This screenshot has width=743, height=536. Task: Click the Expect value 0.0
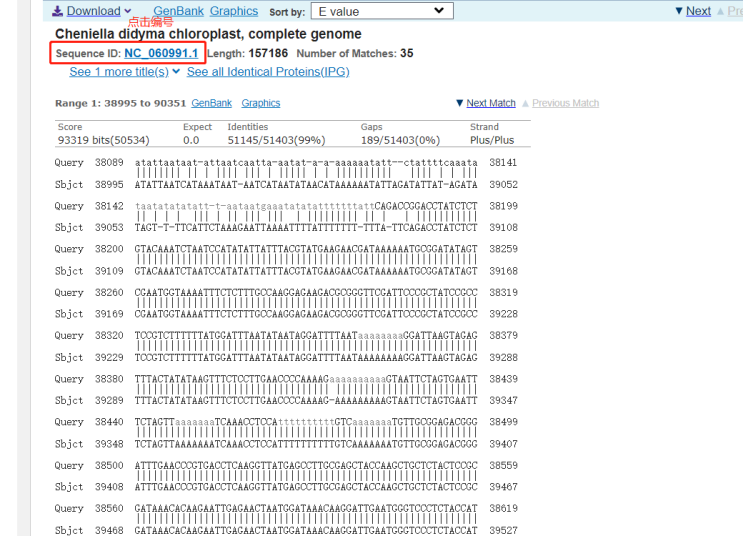(x=191, y=140)
